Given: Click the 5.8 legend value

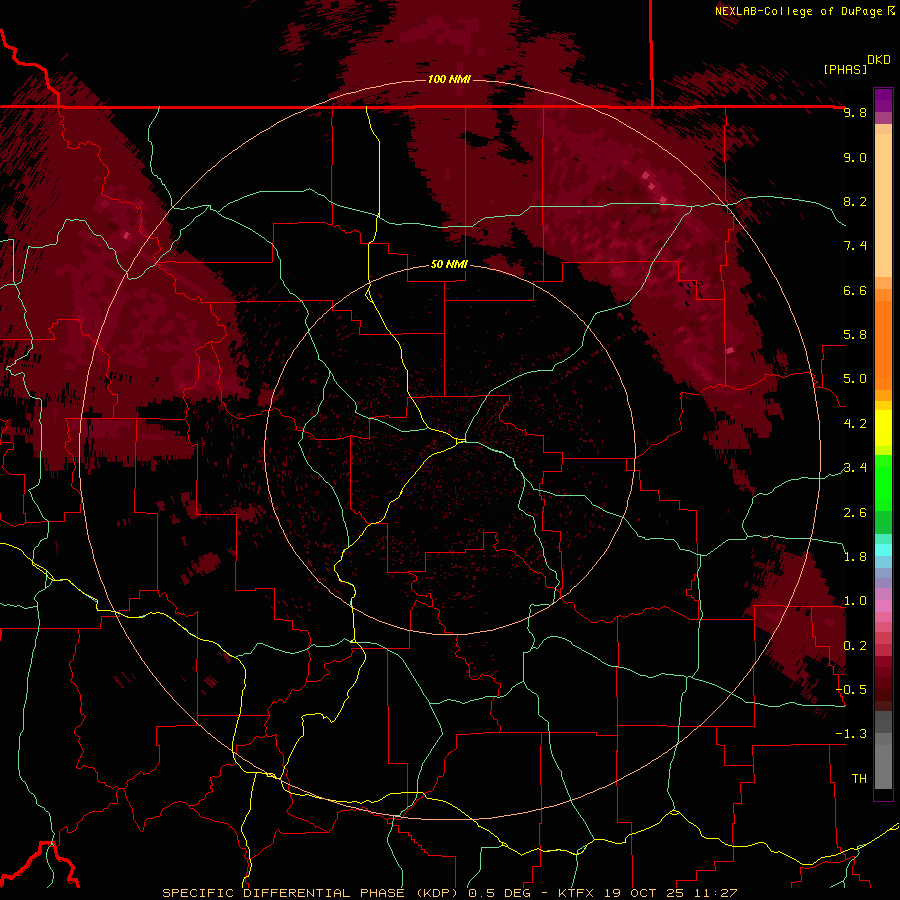Looking at the screenshot, I should tap(855, 335).
